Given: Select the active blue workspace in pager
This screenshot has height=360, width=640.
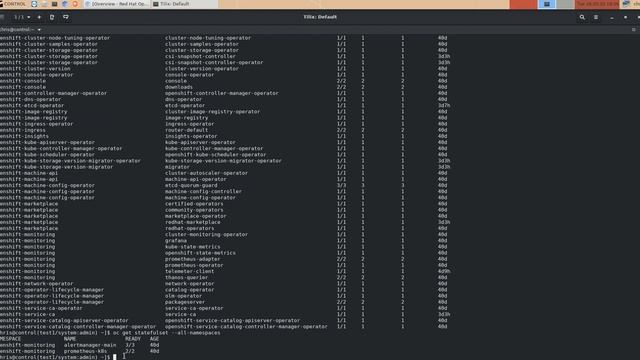Looking at the screenshot, I should (x=547, y=4).
